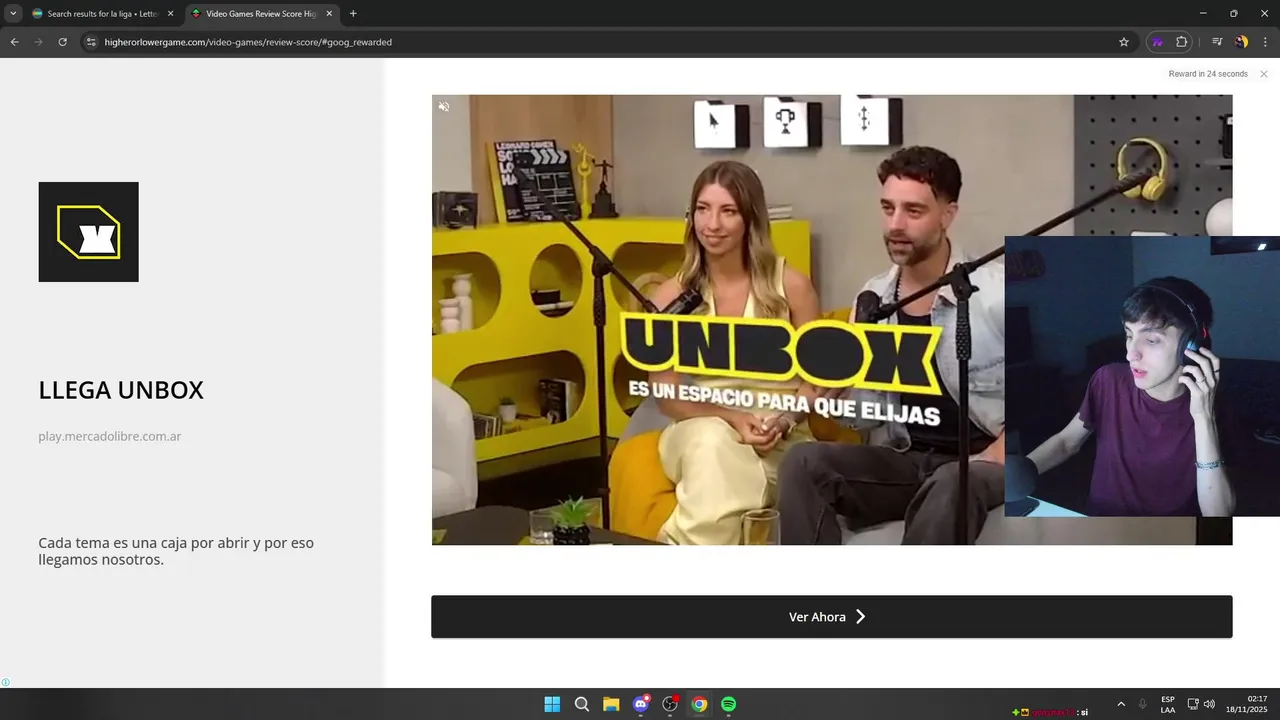Viewport: 1280px width, 720px height.
Task: Open the volume tray icon
Action: click(x=1209, y=704)
